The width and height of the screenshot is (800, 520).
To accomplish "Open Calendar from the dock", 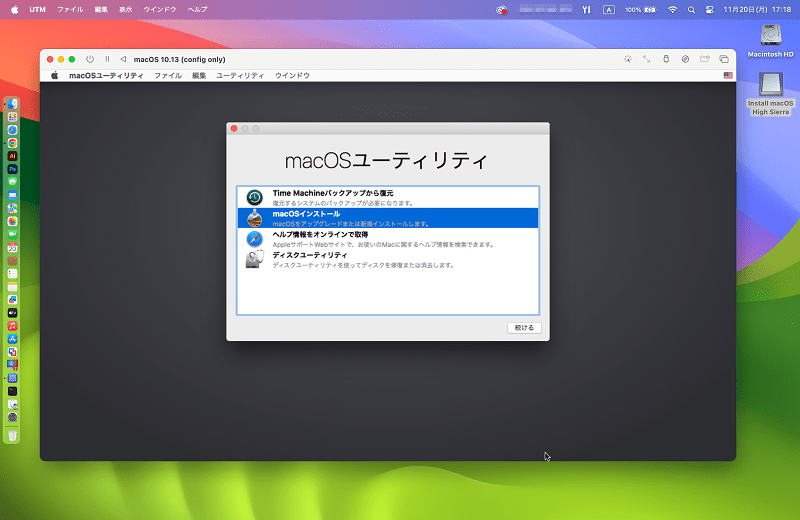I will point(12,248).
